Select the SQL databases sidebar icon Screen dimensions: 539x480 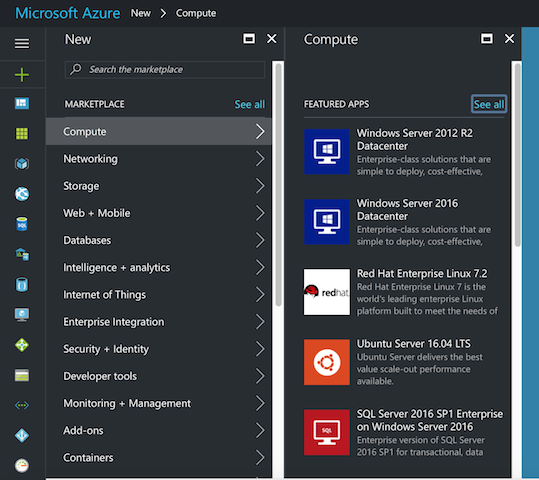(22, 224)
